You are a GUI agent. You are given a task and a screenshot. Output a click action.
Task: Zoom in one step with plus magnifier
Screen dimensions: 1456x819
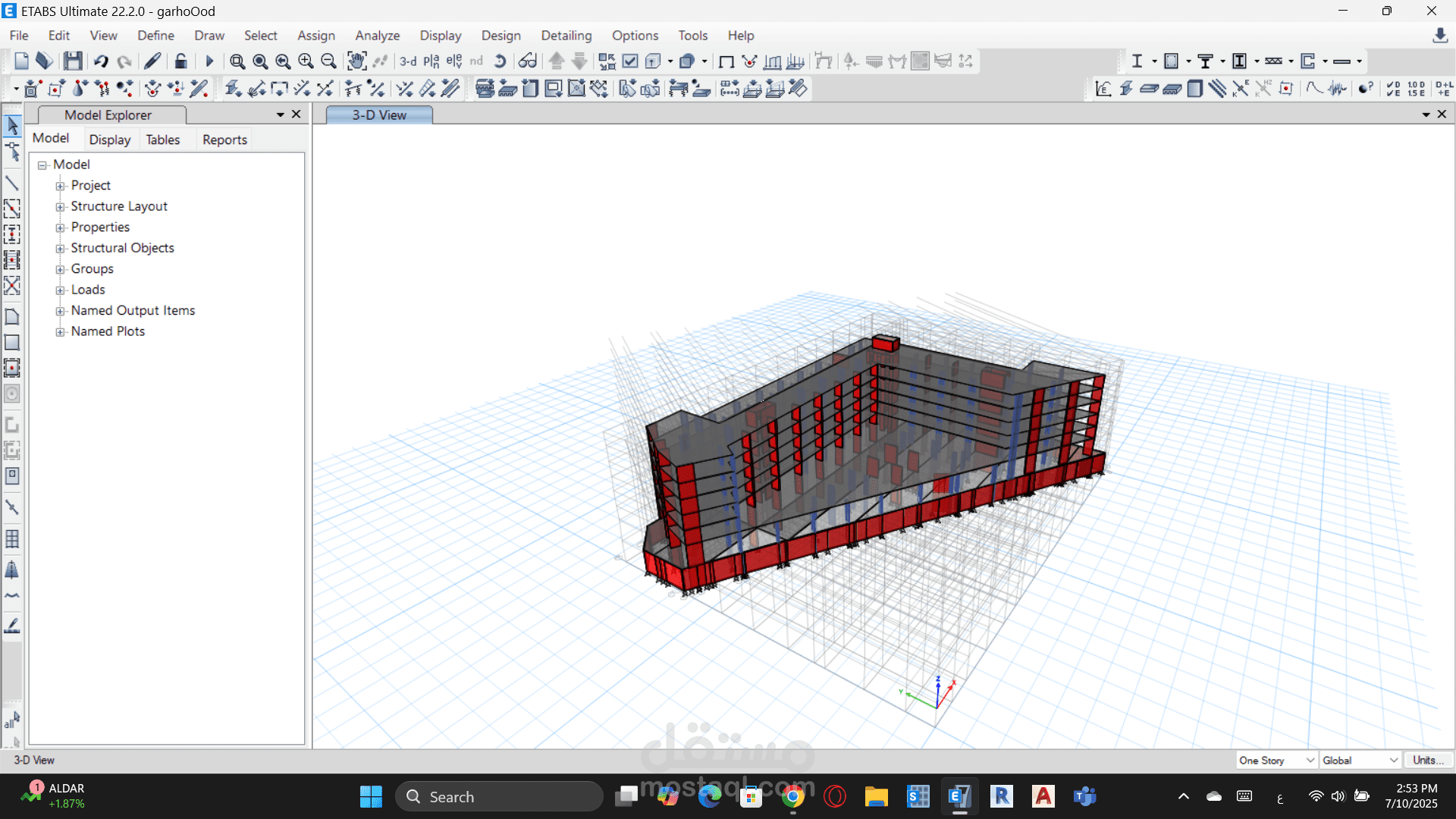coord(306,61)
